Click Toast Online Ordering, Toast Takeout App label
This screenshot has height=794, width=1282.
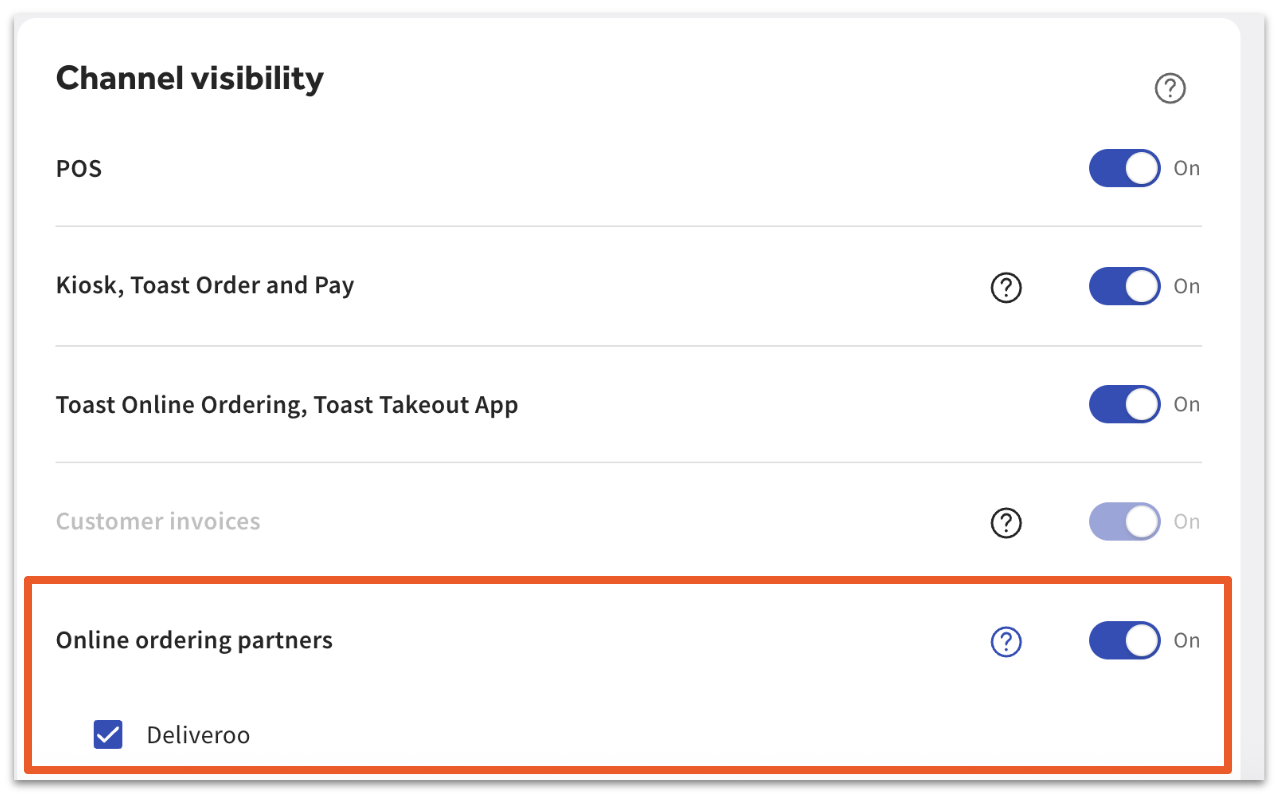287,405
